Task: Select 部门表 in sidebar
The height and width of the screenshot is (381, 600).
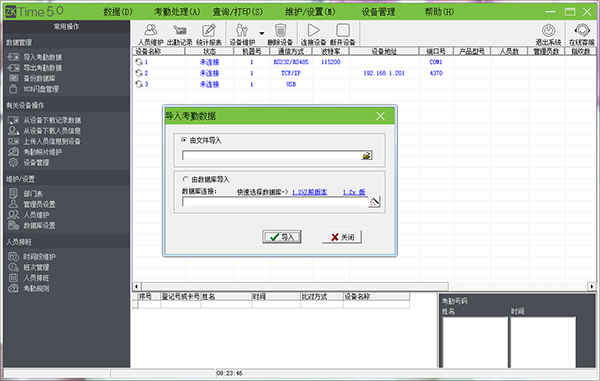Action: (26, 194)
